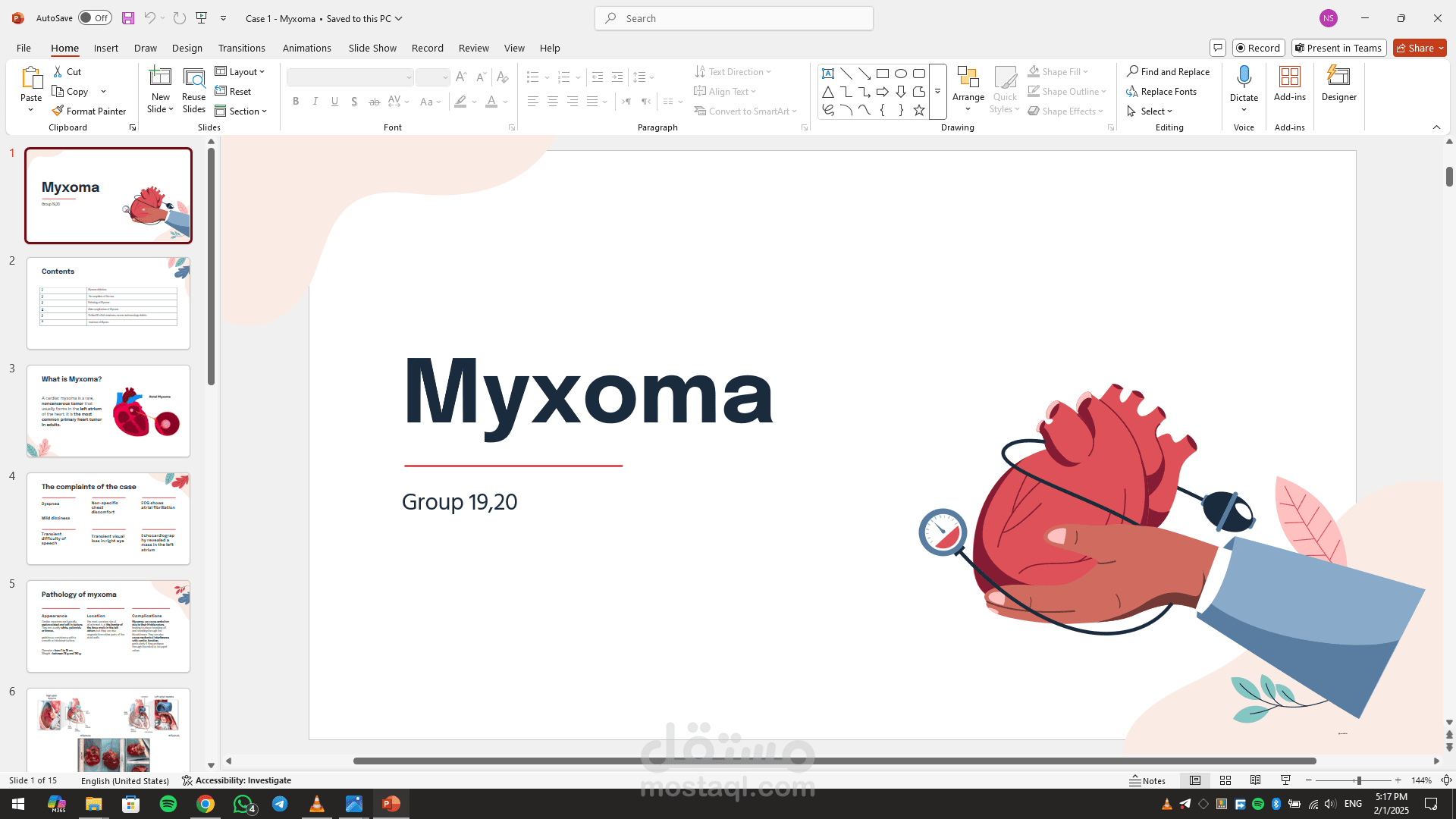The image size is (1456, 819).
Task: Toggle Strikethrough formatting
Action: (374, 102)
